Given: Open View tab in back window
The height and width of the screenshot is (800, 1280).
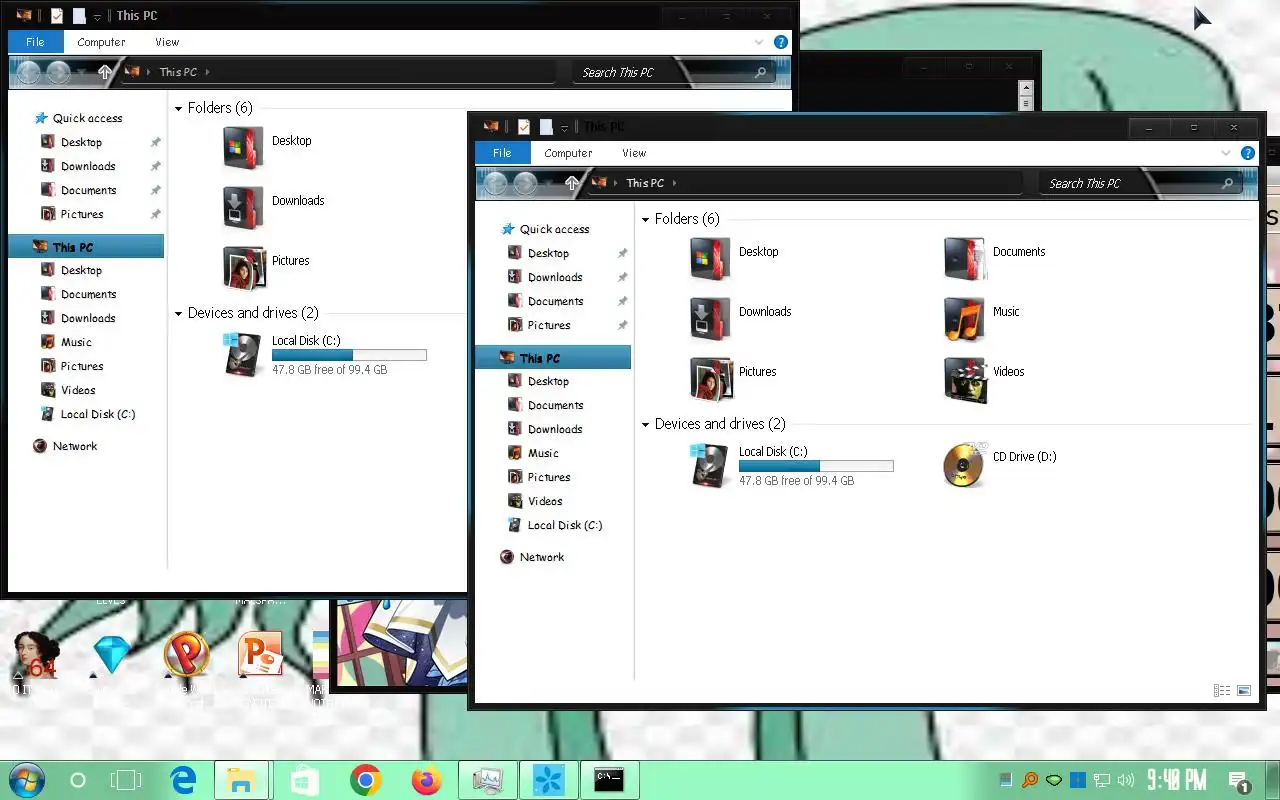Looking at the screenshot, I should pos(167,42).
